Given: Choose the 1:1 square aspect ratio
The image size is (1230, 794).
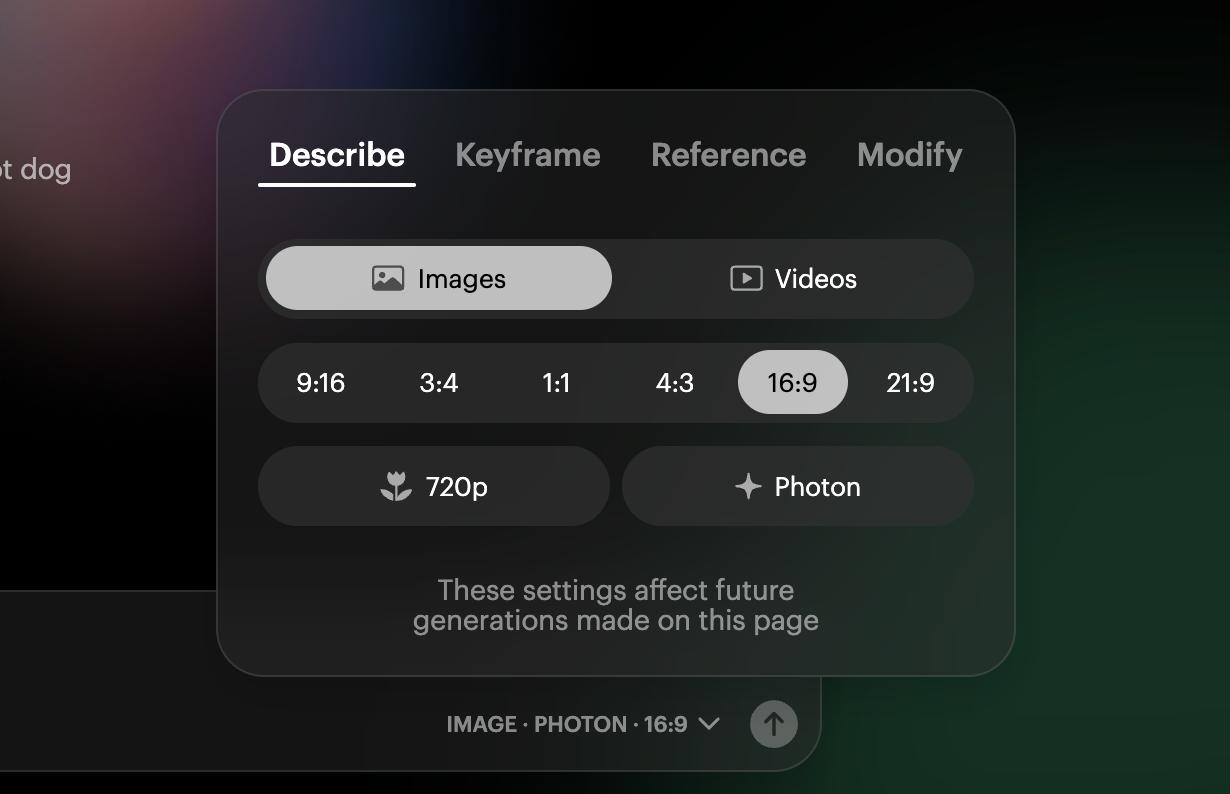Looking at the screenshot, I should pos(556,382).
